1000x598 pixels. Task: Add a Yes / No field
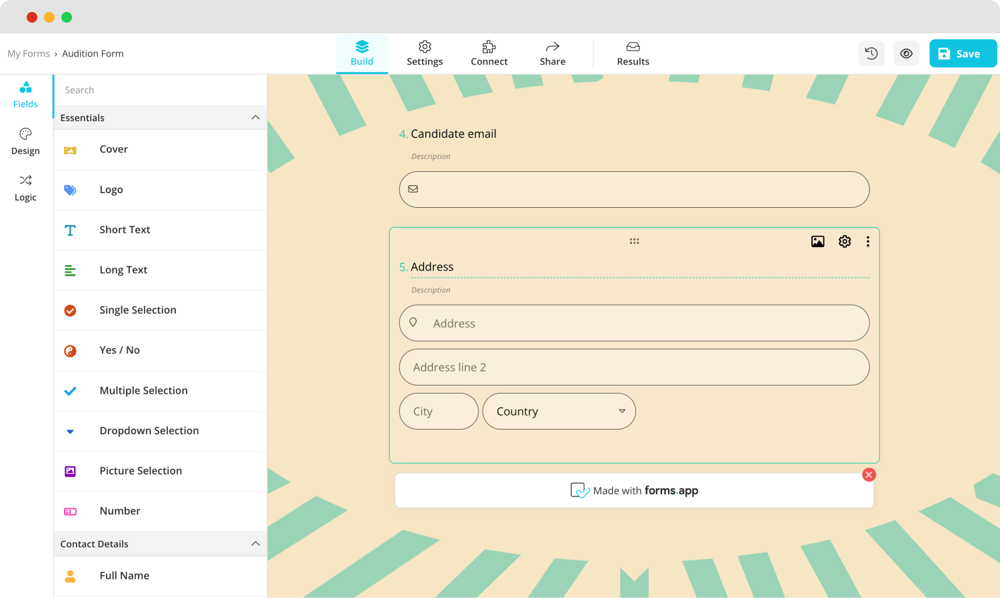click(119, 351)
